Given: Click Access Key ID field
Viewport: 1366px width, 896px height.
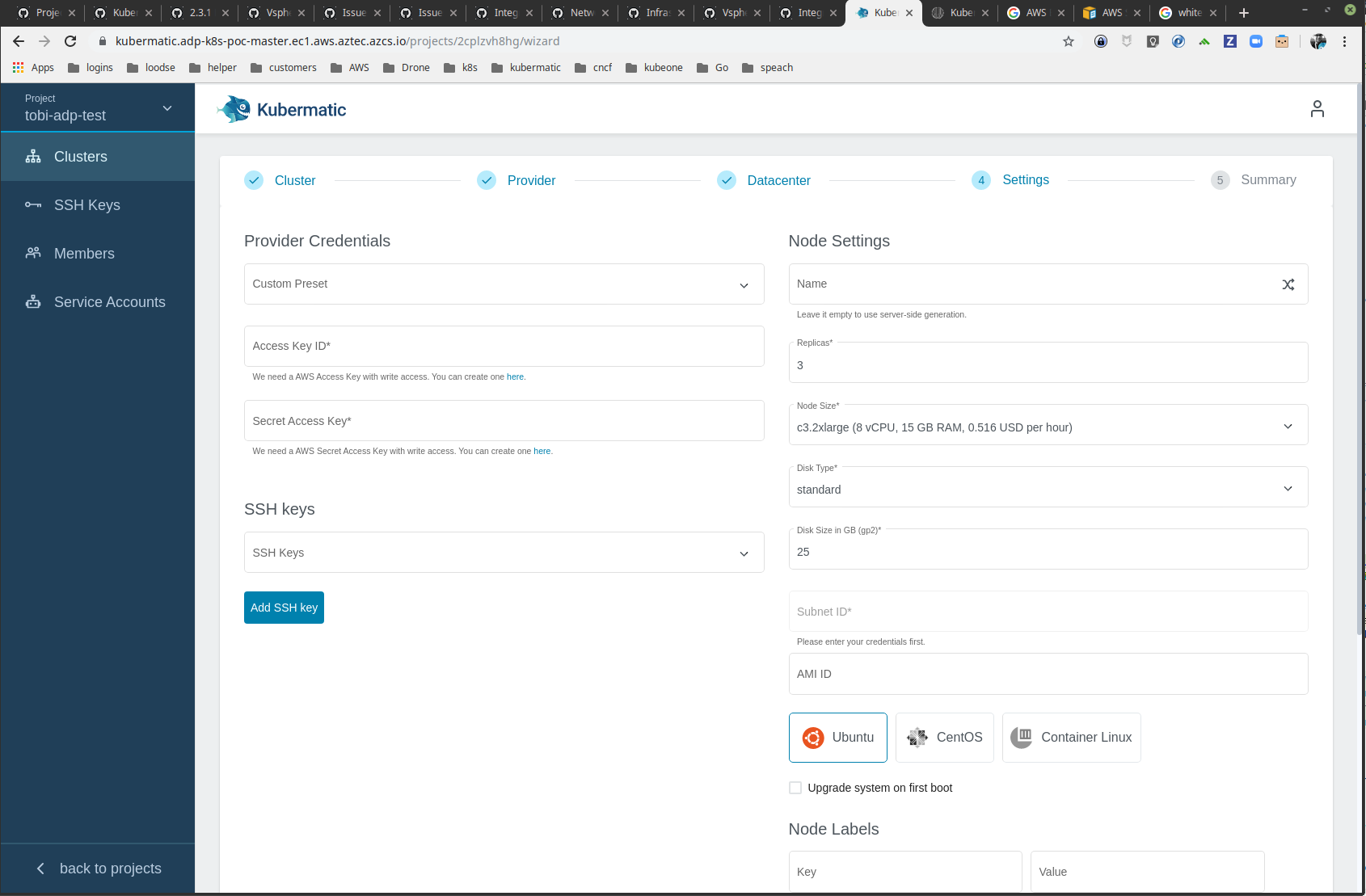Looking at the screenshot, I should (x=504, y=346).
